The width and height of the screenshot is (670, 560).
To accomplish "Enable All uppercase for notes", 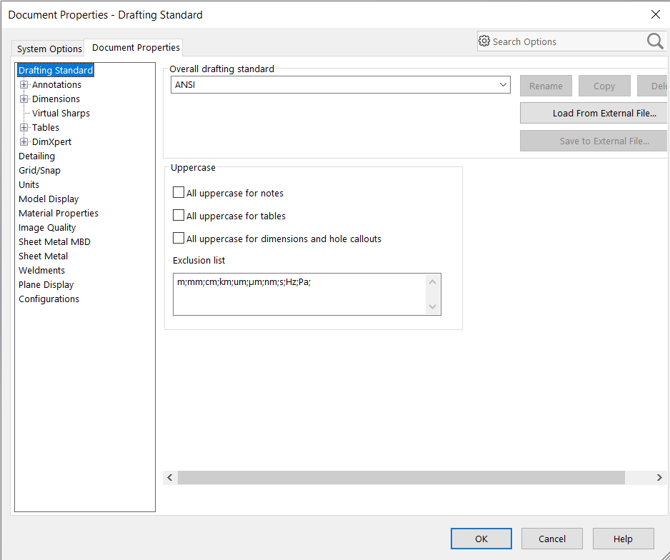I will [179, 193].
